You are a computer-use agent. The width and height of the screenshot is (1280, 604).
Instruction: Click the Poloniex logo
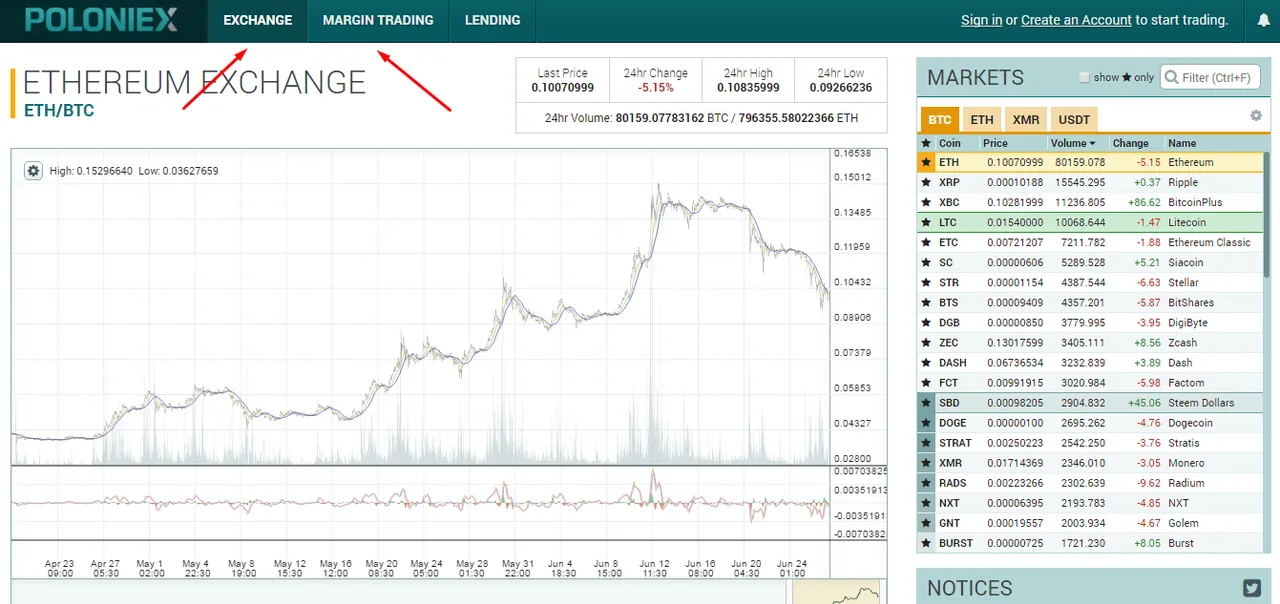pyautogui.click(x=101, y=20)
